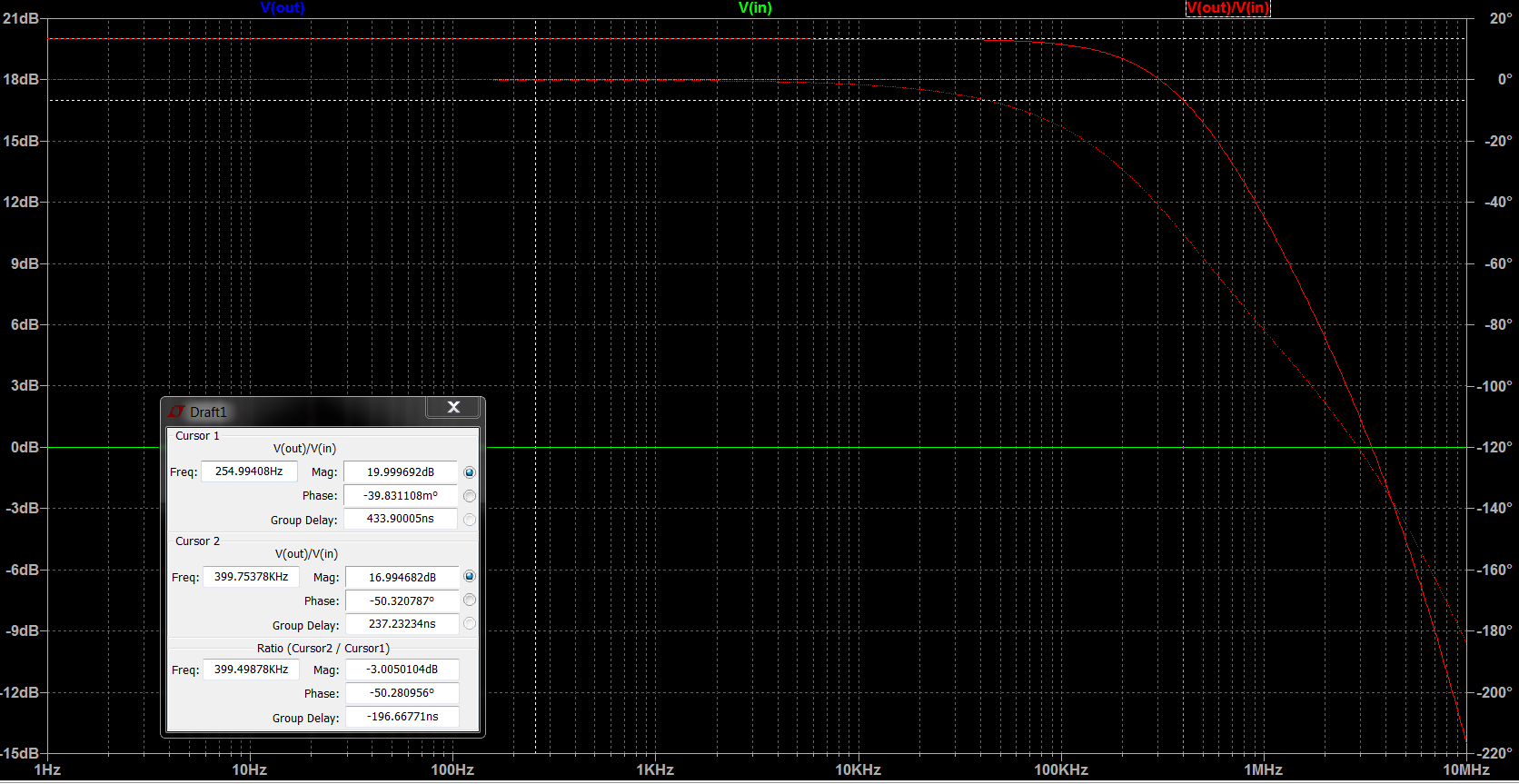The image size is (1519, 784).
Task: Click the 18dB left axis label
Action: click(x=21, y=80)
